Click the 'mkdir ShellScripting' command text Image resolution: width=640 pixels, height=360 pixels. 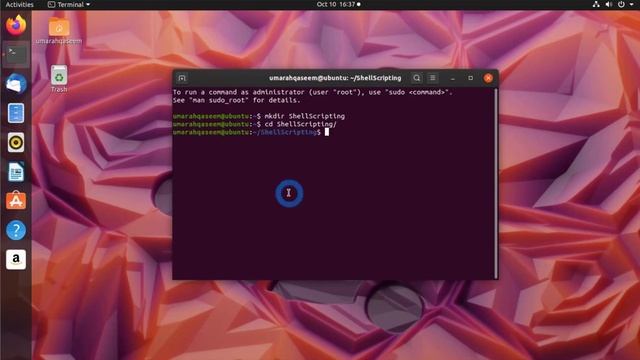click(304, 116)
